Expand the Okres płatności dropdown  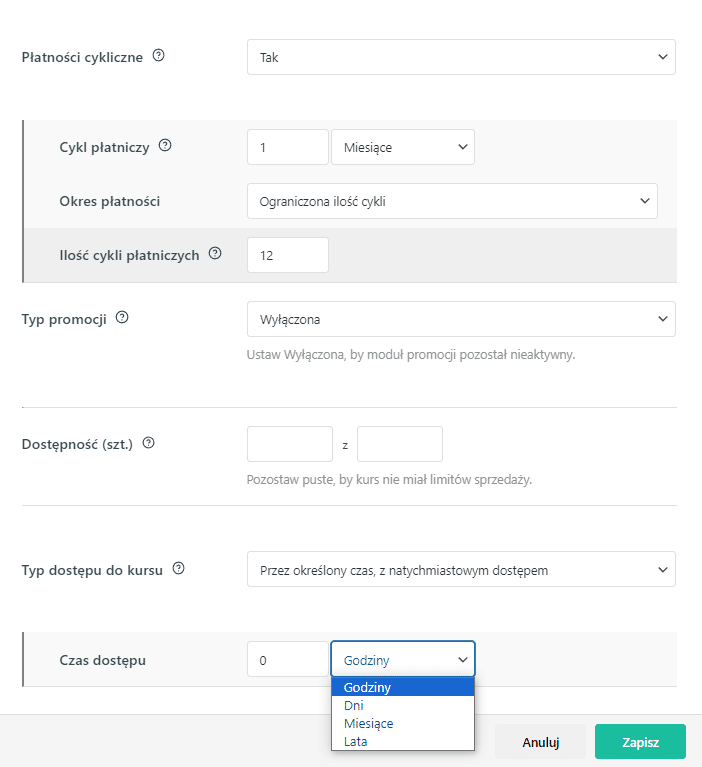coord(452,201)
